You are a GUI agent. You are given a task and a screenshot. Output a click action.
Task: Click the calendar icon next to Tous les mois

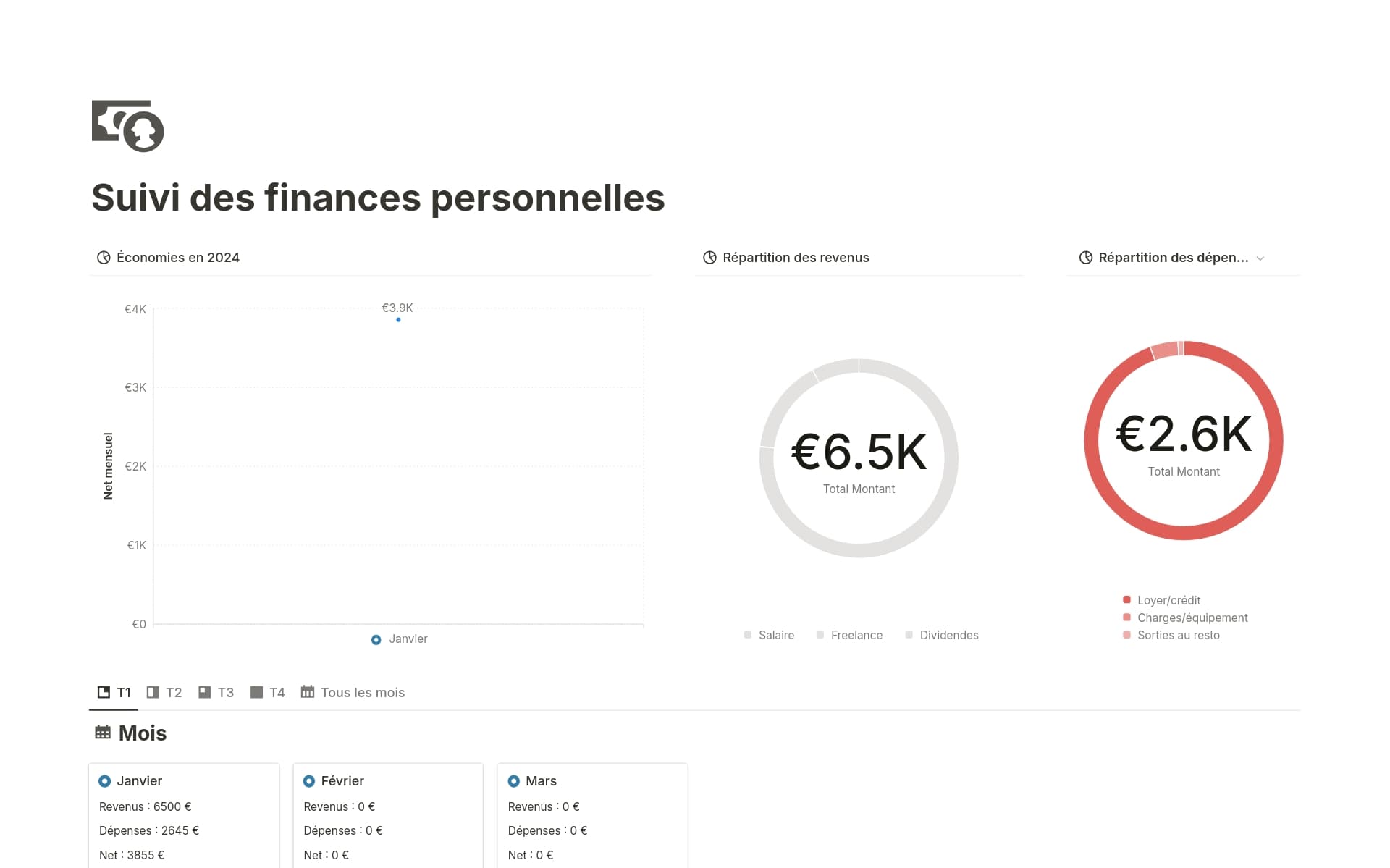click(308, 692)
